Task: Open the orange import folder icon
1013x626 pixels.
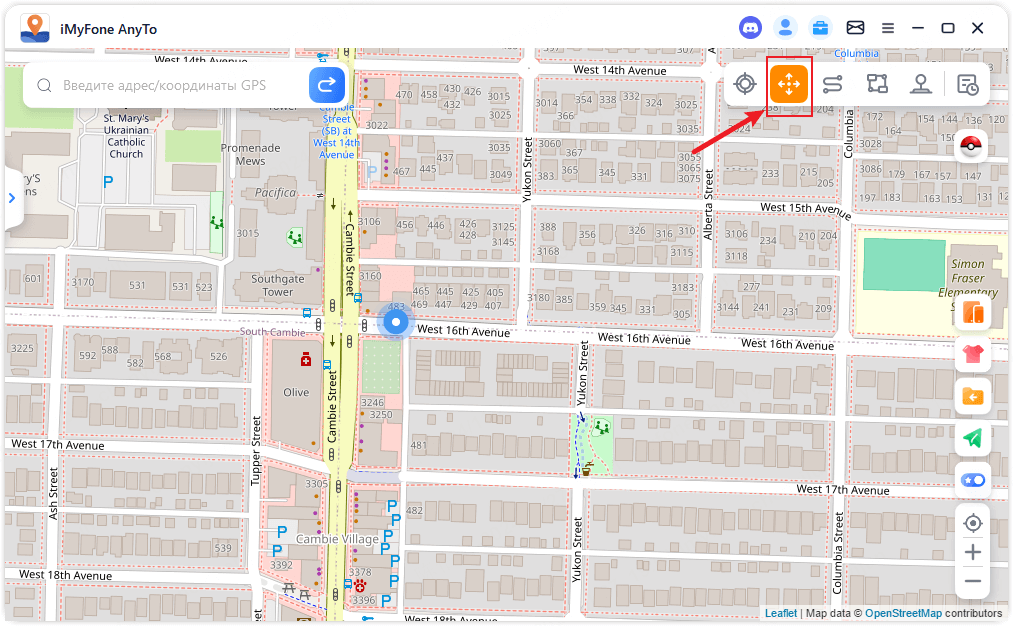Action: (x=973, y=396)
